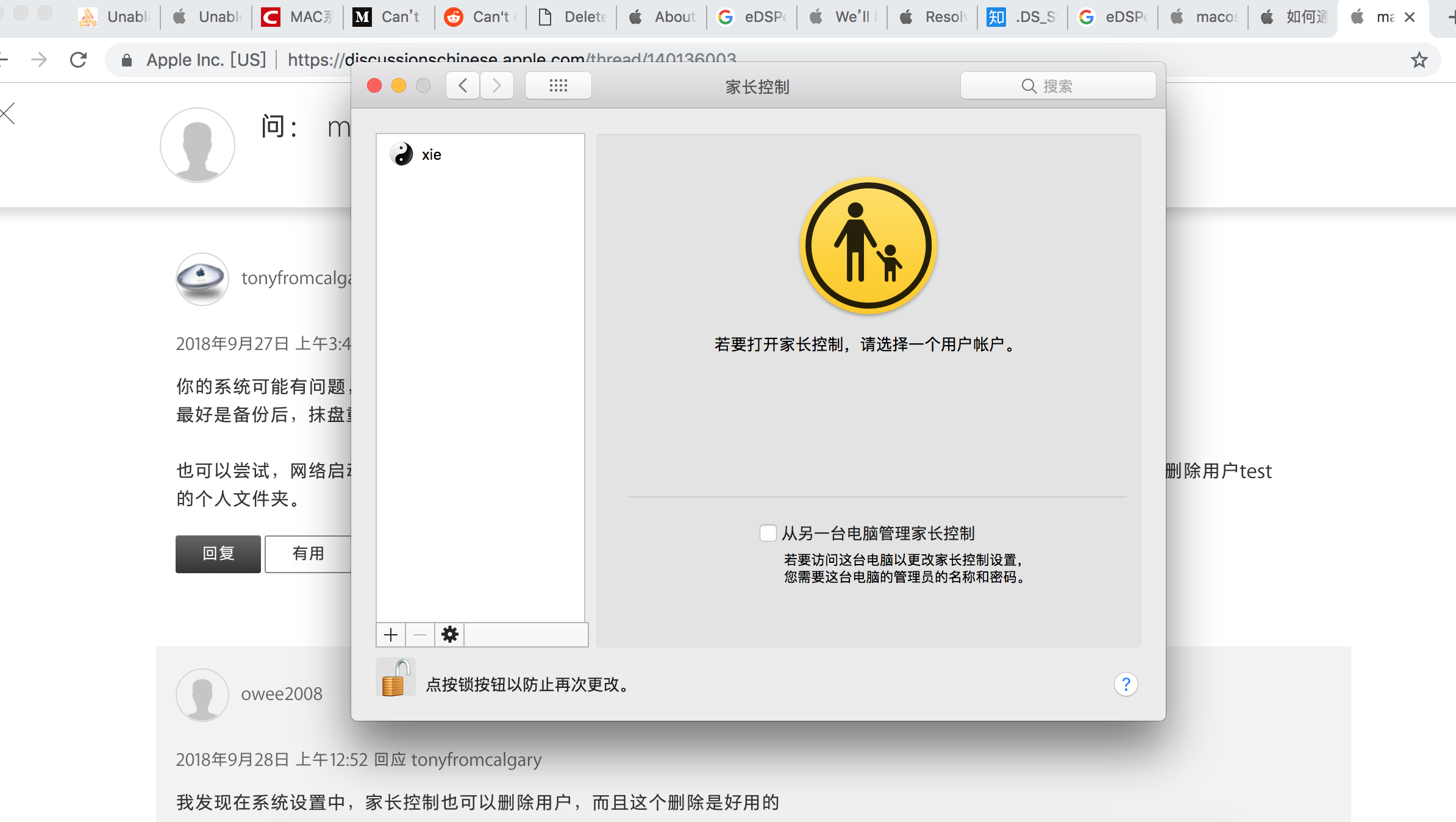Image resolution: width=1456 pixels, height=822 pixels.
Task: Enable managing parental controls from another computer
Action: click(x=768, y=533)
